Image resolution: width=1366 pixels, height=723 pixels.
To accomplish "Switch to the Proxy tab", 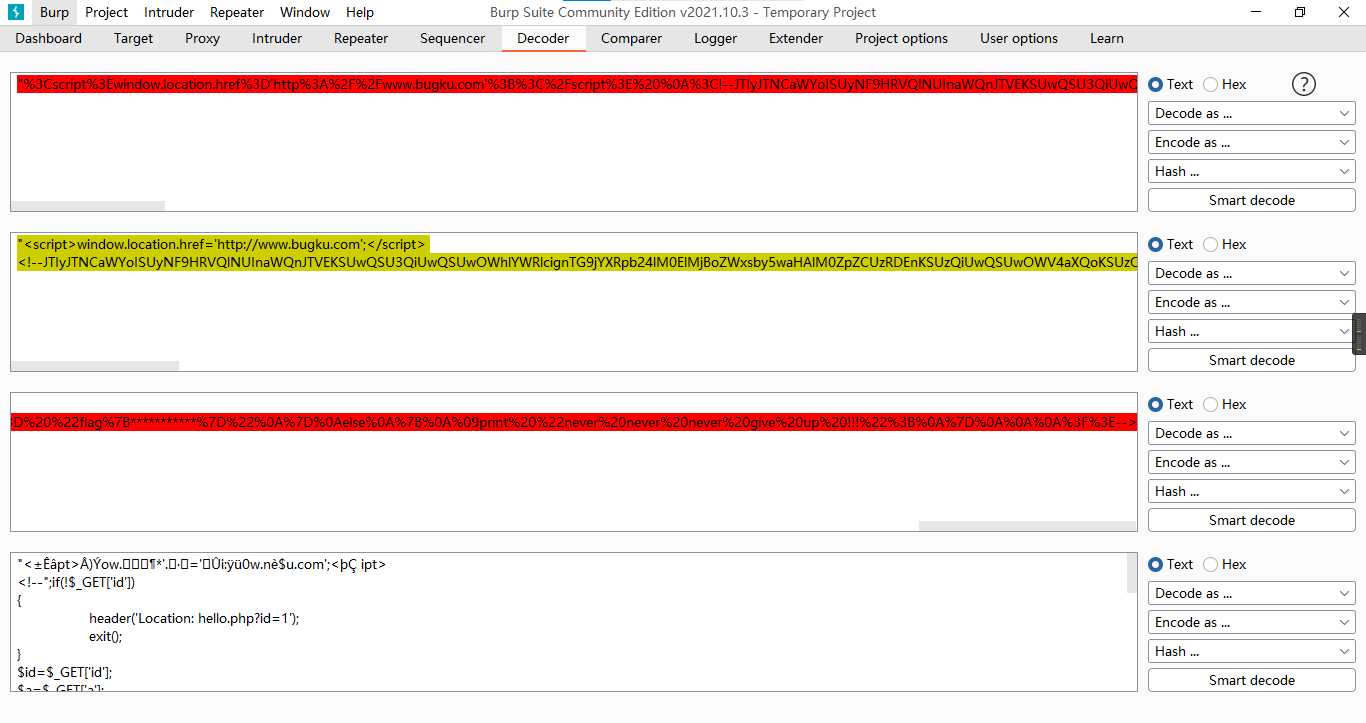I will pos(202,38).
